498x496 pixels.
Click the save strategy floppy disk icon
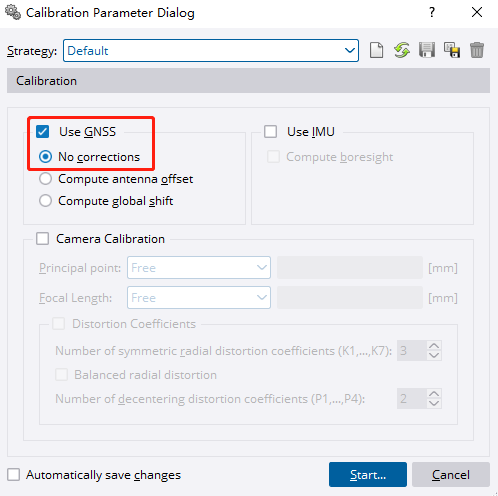[x=427, y=50]
